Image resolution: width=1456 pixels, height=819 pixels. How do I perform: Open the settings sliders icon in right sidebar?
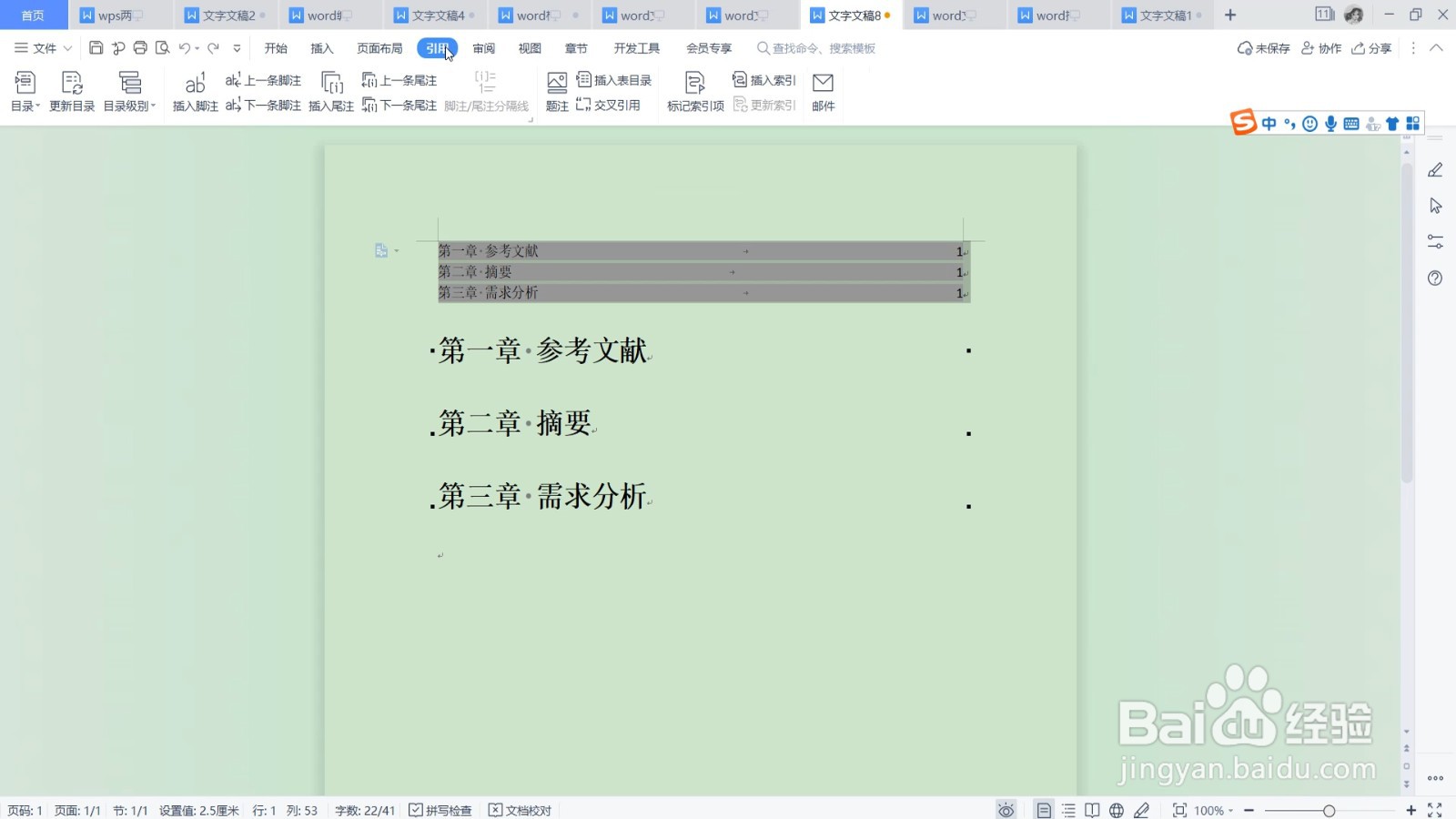click(1435, 242)
